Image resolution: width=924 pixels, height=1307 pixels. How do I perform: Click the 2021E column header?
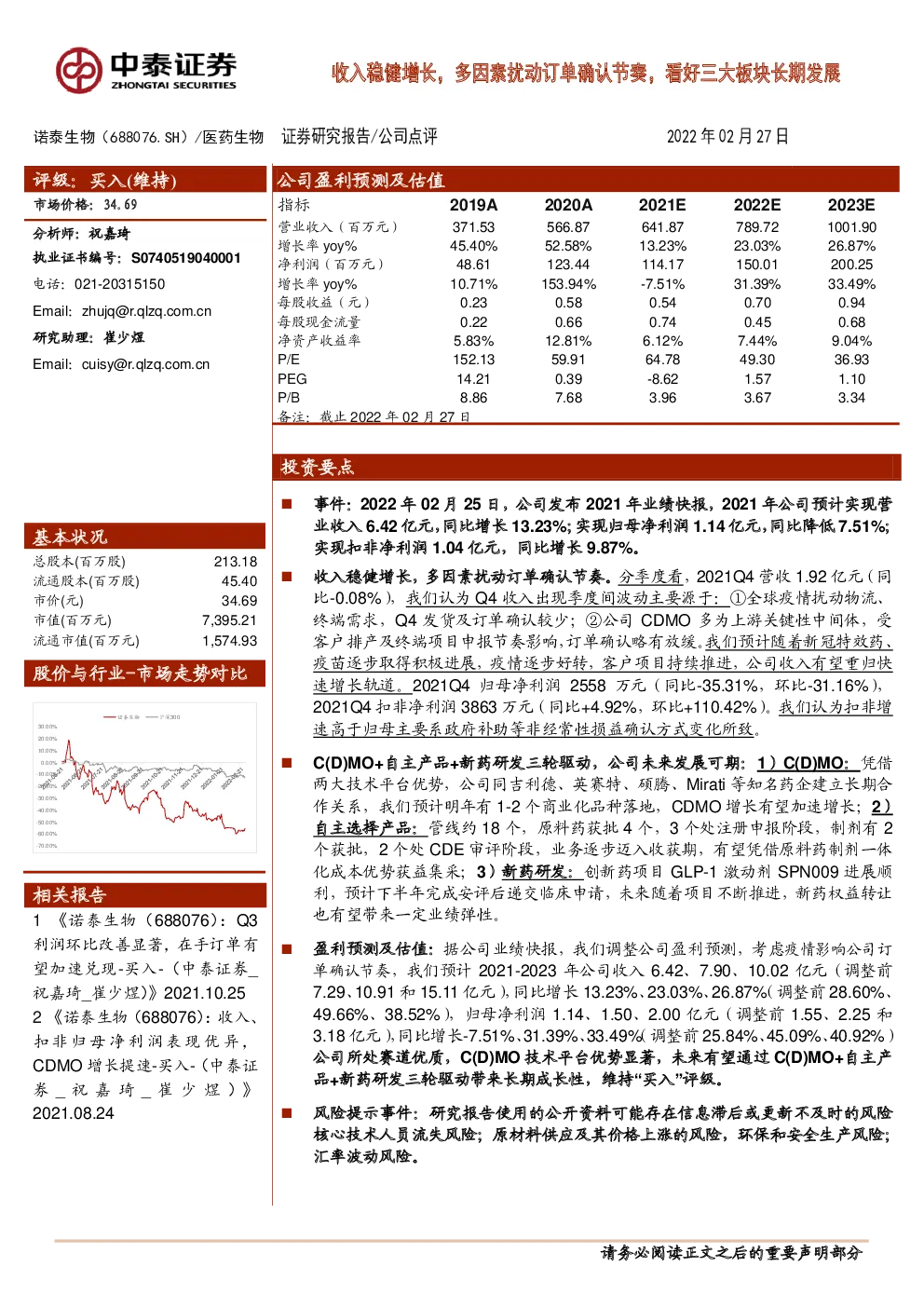click(x=662, y=205)
